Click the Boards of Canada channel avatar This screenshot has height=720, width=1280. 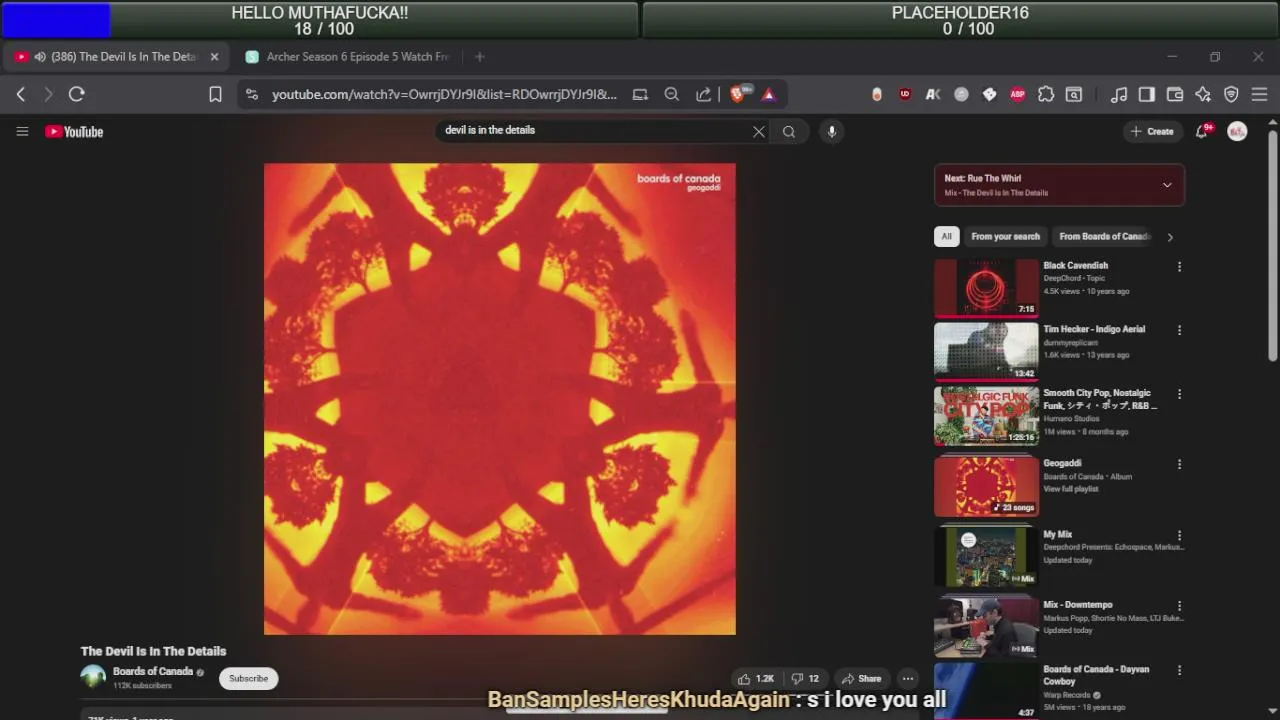point(93,677)
